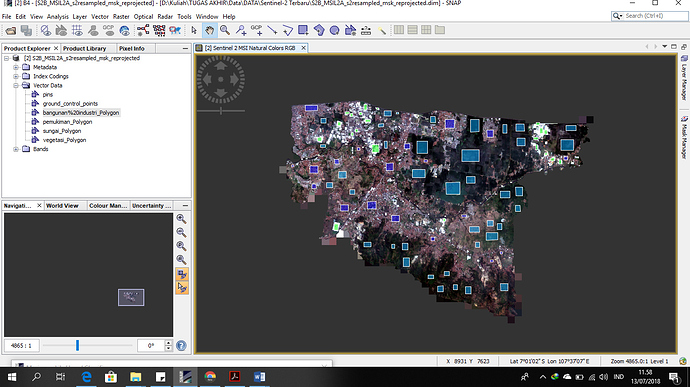Open the Batch Processing tool
The height and width of the screenshot is (387, 690).
point(159,30)
